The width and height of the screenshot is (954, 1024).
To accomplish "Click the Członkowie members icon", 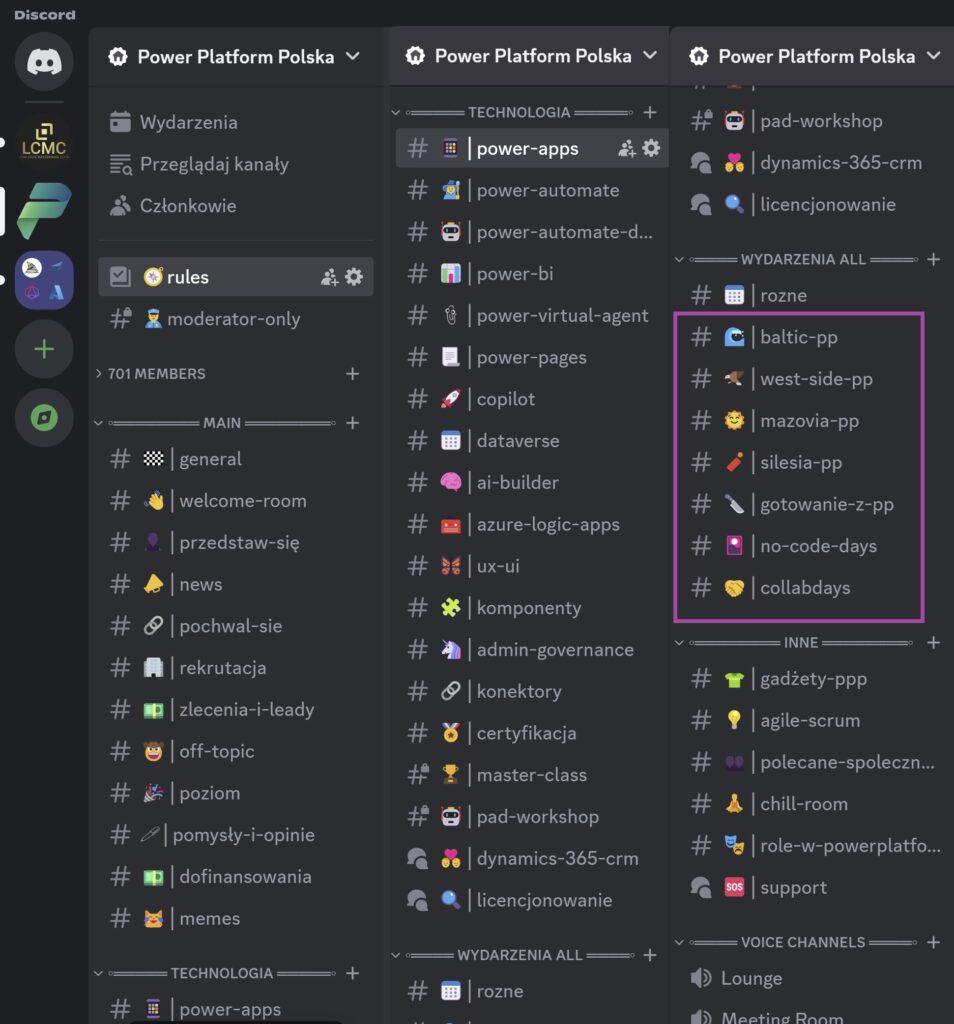I will coord(120,206).
